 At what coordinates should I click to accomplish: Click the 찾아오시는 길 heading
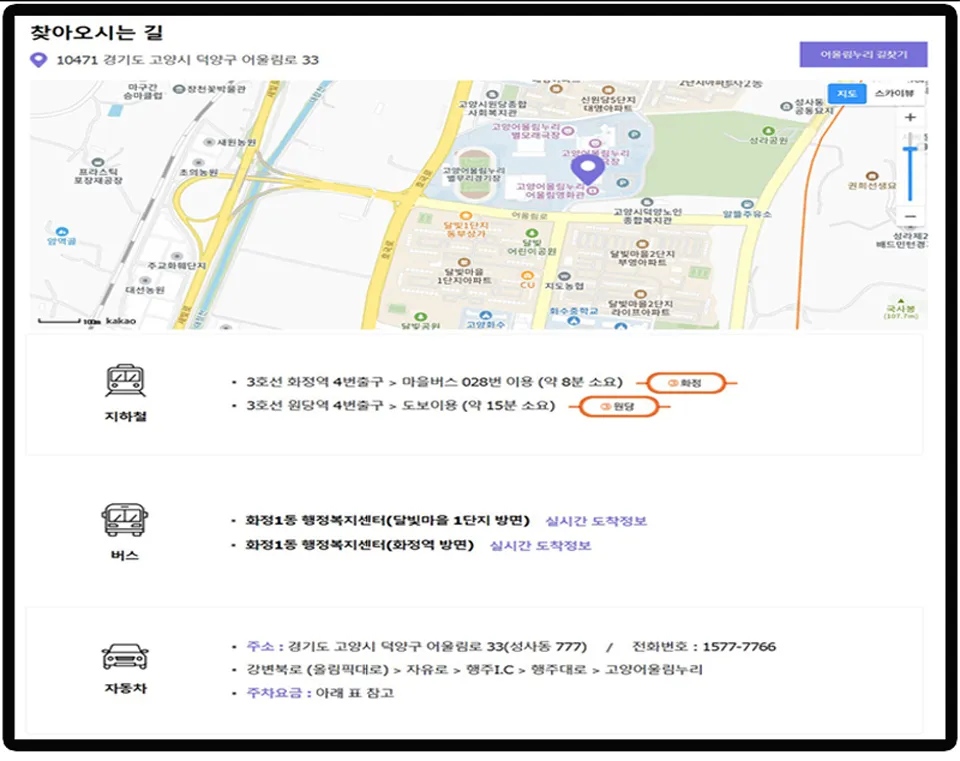(x=97, y=31)
